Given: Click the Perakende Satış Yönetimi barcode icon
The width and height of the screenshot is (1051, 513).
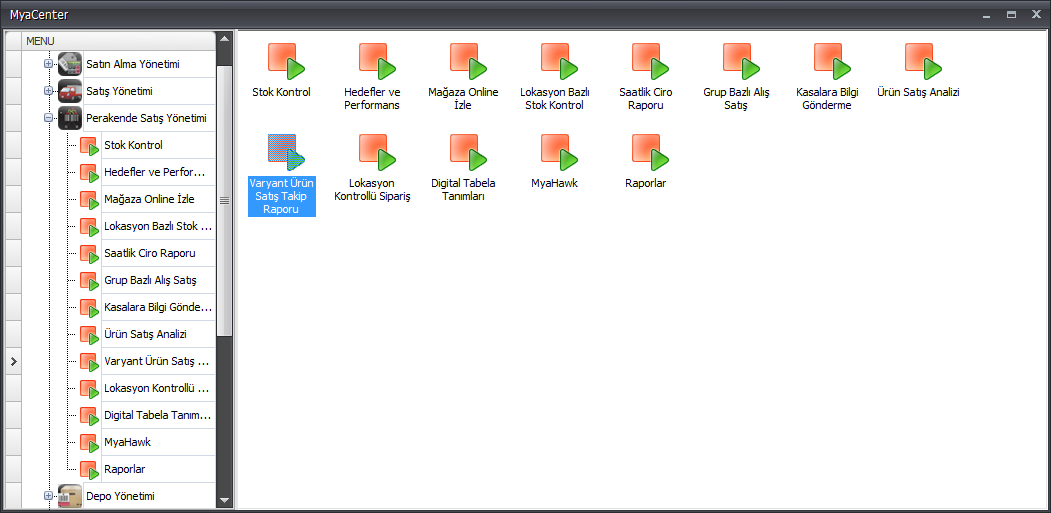Looking at the screenshot, I should (x=70, y=118).
